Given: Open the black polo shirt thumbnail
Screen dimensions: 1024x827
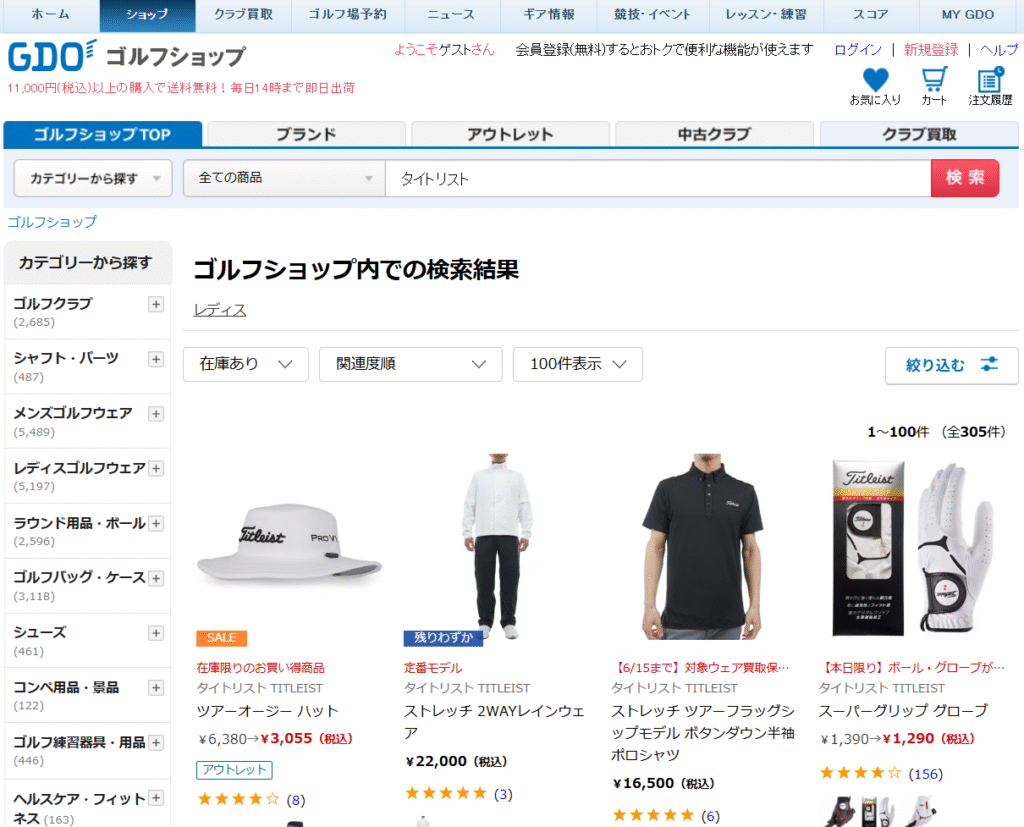Looking at the screenshot, I should coord(704,547).
